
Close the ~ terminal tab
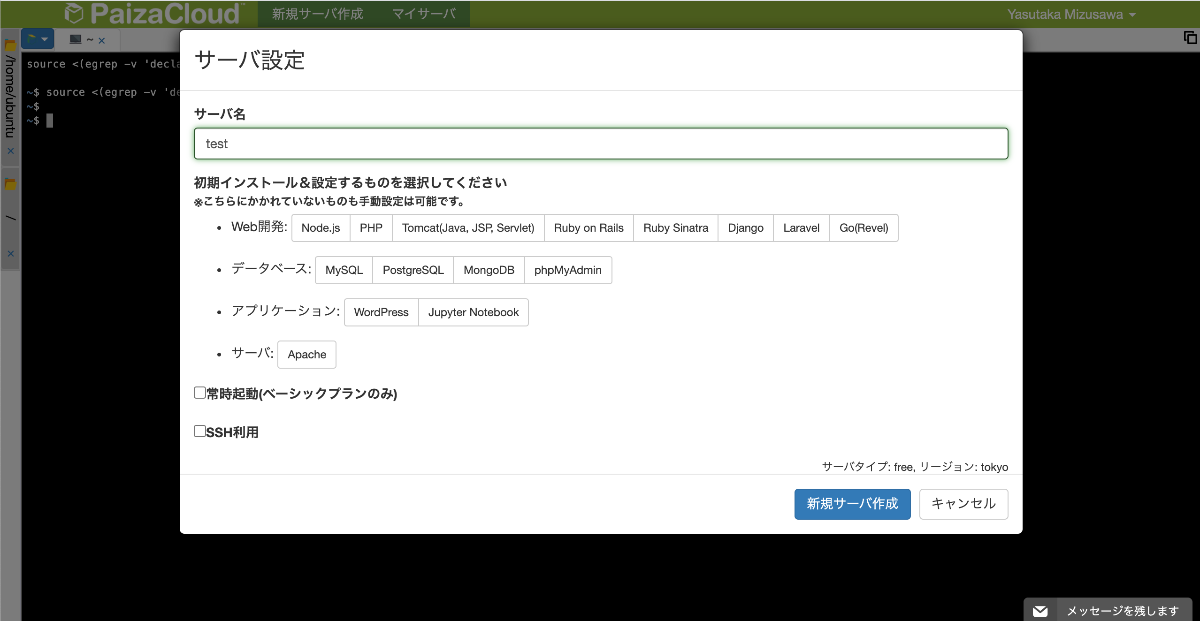pyautogui.click(x=101, y=40)
